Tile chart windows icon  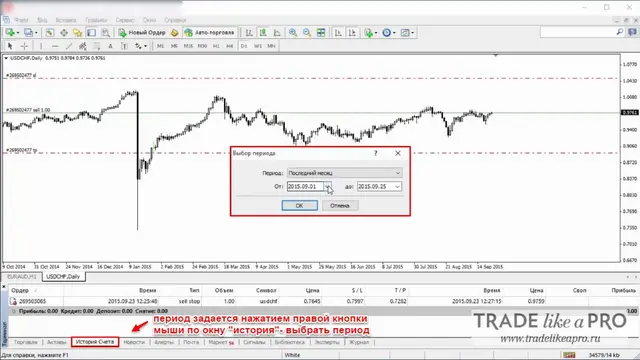(x=321, y=33)
